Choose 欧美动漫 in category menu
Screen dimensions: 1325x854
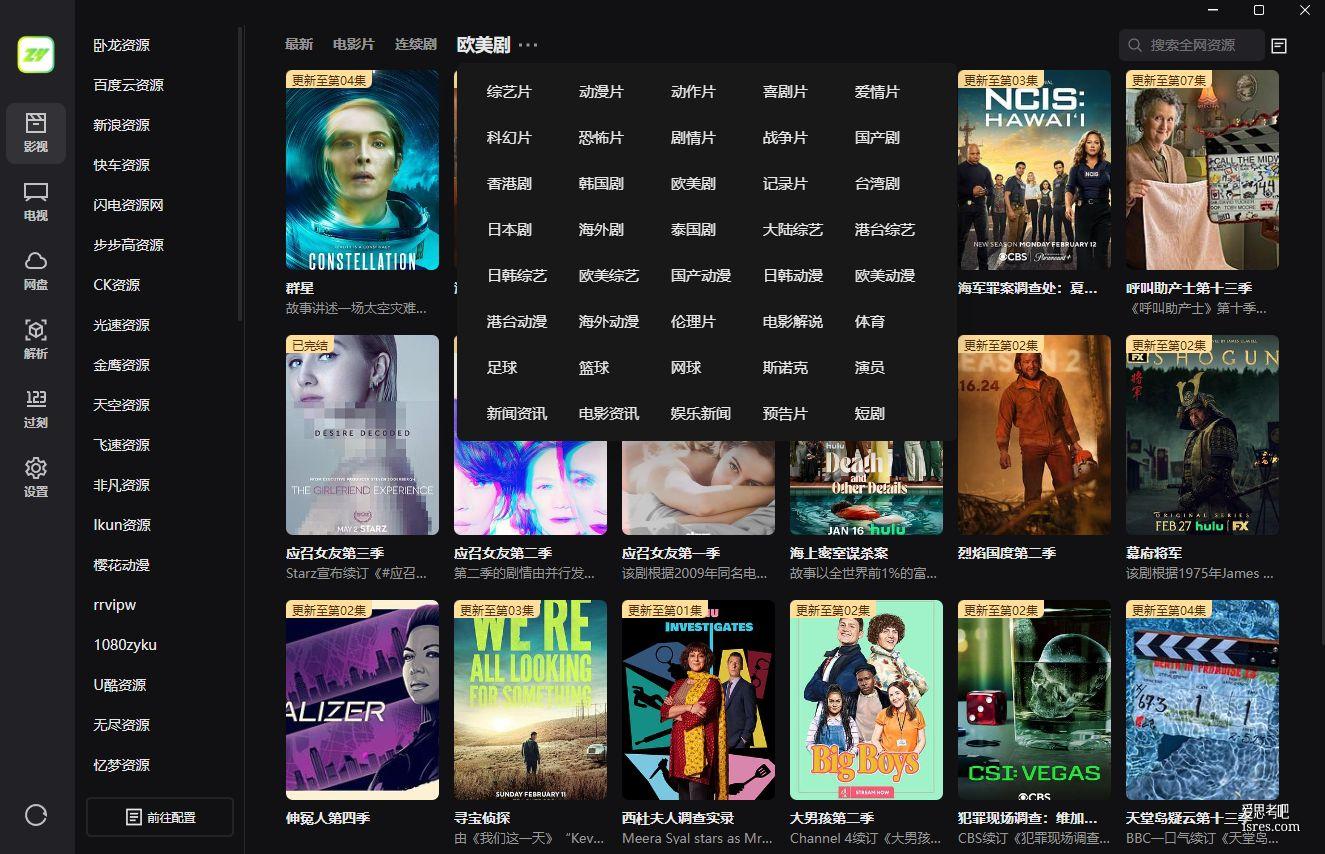(x=885, y=275)
